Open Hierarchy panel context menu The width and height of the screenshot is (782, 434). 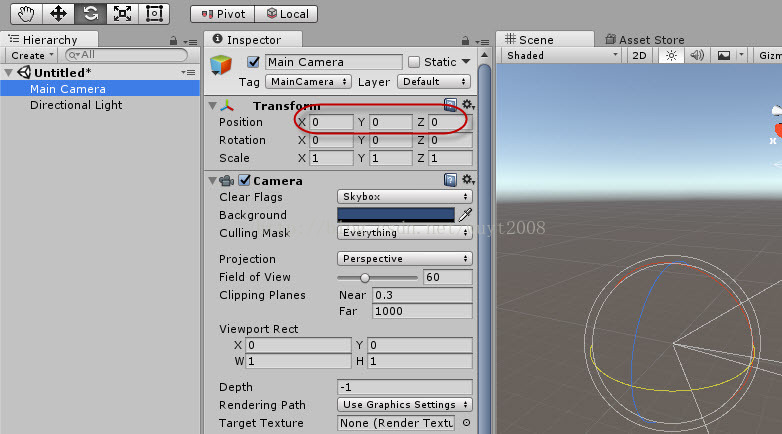tap(191, 42)
